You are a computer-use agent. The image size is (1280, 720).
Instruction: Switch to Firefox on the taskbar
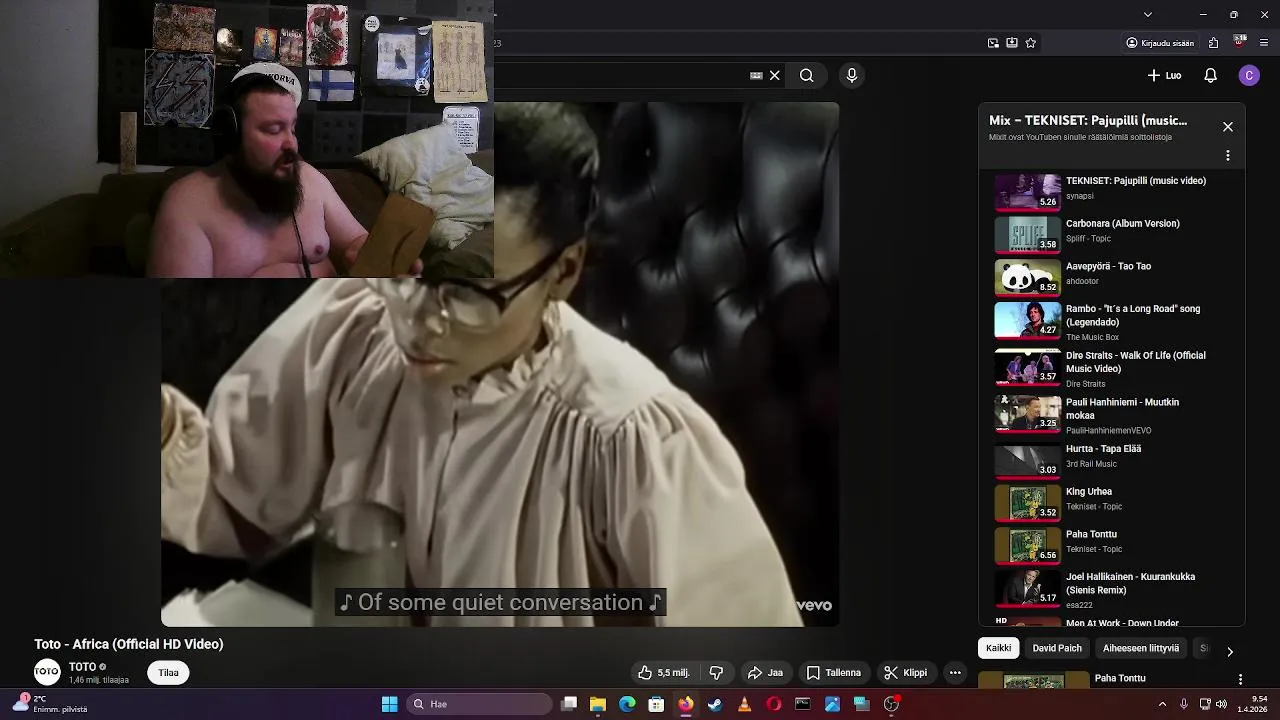pos(686,704)
